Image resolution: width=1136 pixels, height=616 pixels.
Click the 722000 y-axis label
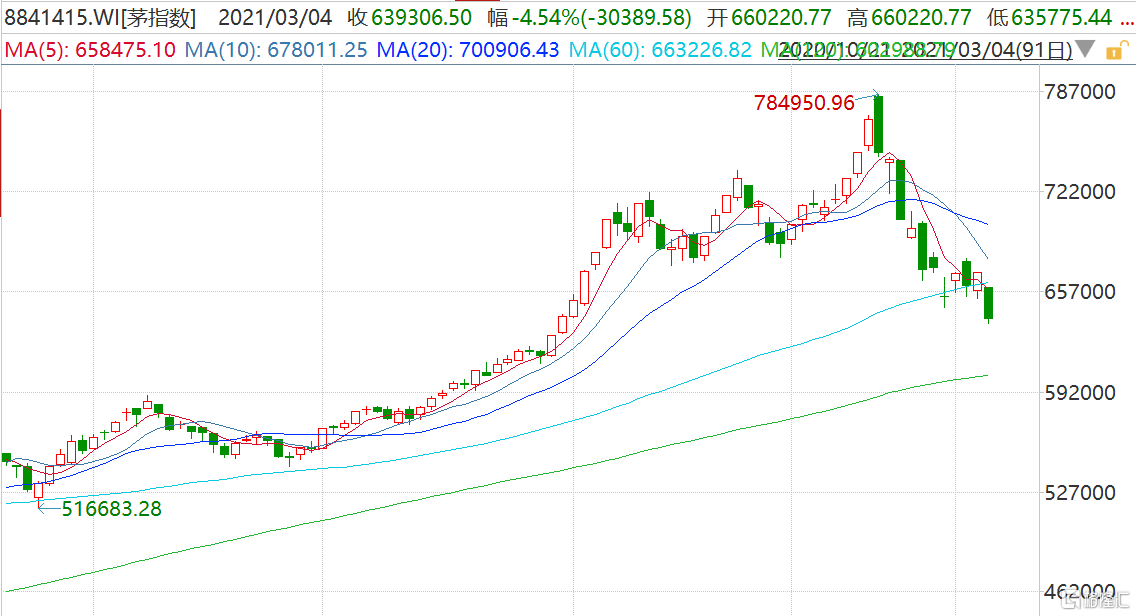(1079, 191)
